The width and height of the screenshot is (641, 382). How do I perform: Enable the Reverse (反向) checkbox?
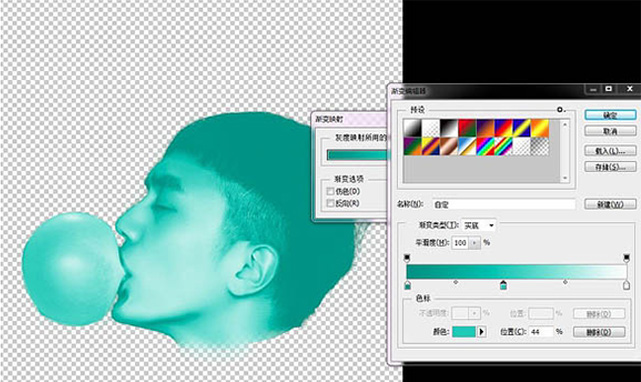330,203
